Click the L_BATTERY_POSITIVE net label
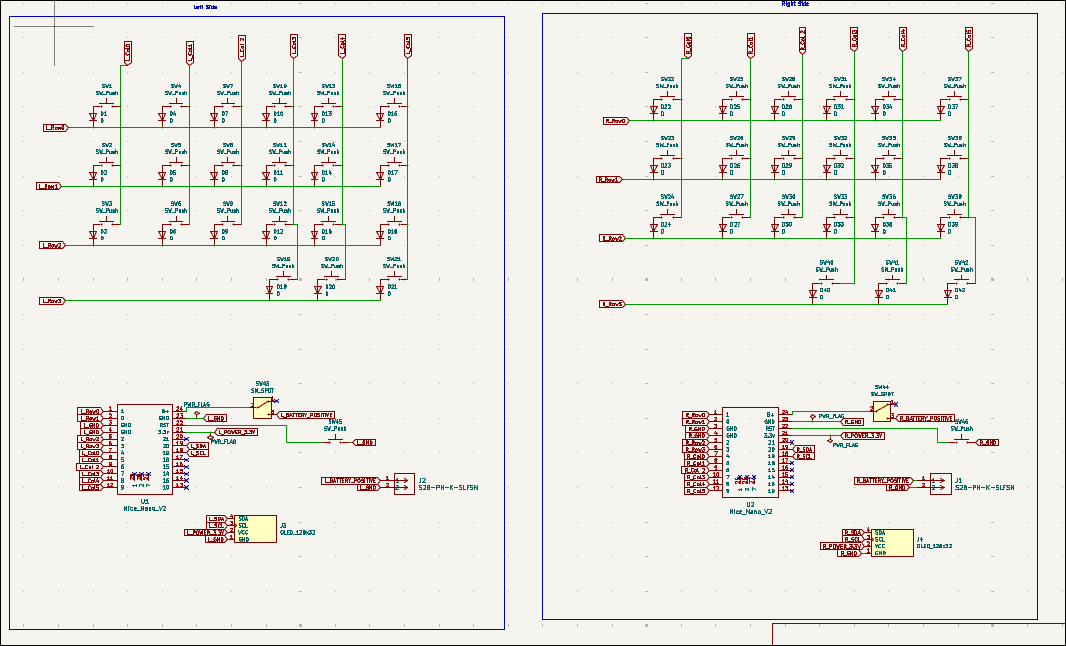 point(306,413)
